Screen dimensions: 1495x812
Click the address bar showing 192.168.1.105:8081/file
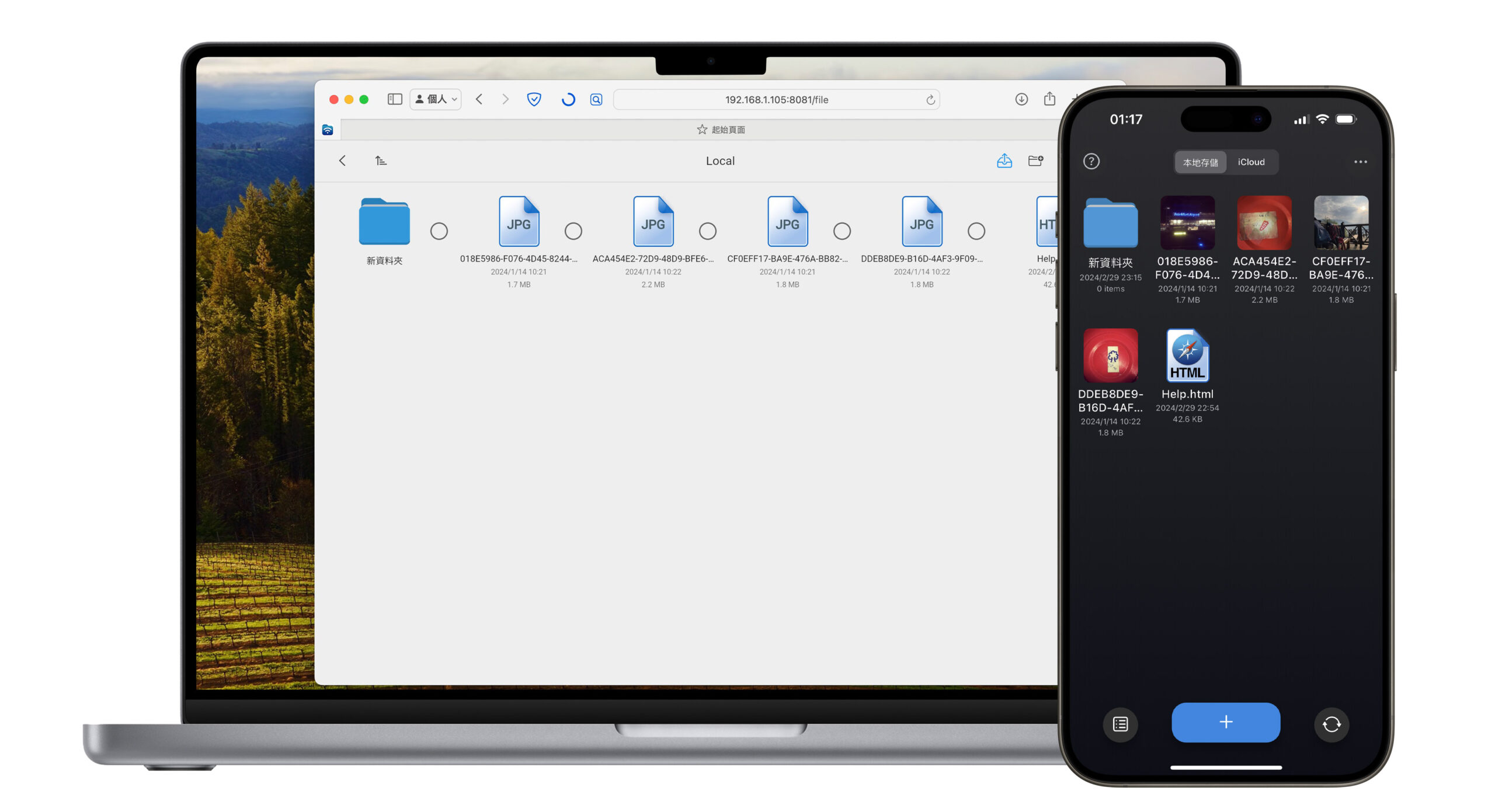(776, 100)
